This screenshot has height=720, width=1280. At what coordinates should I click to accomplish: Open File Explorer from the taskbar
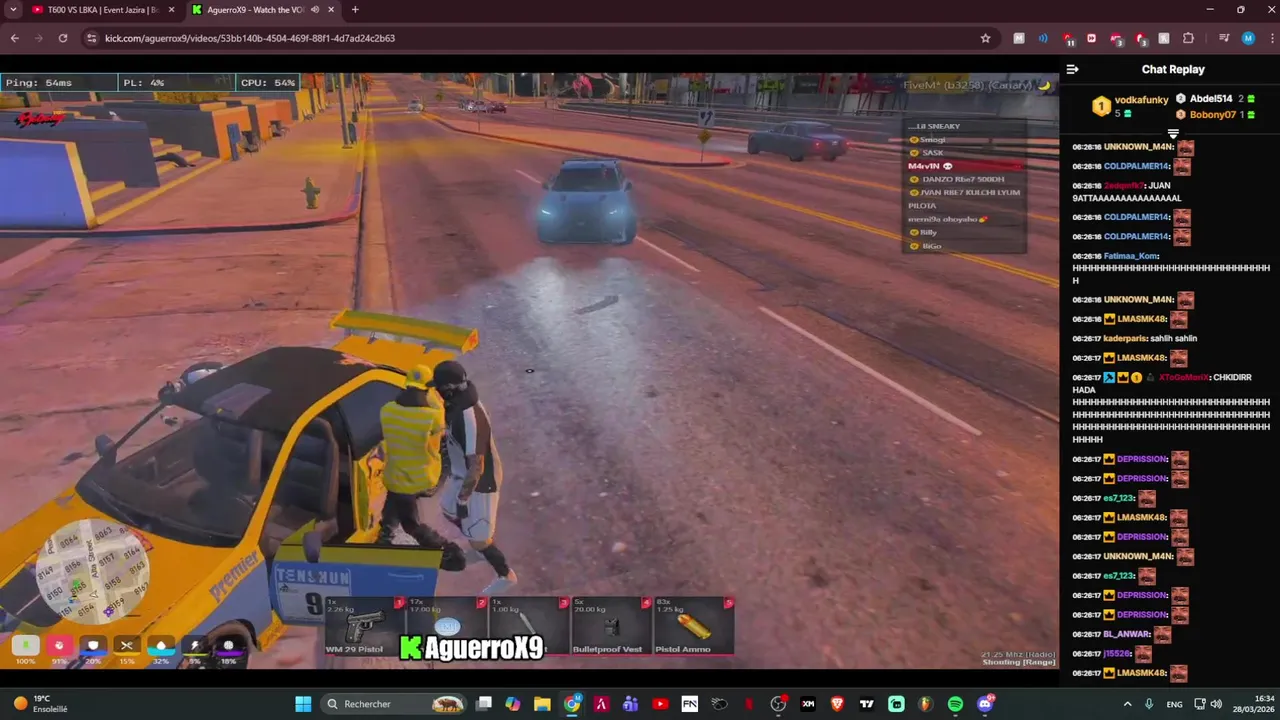pos(542,704)
